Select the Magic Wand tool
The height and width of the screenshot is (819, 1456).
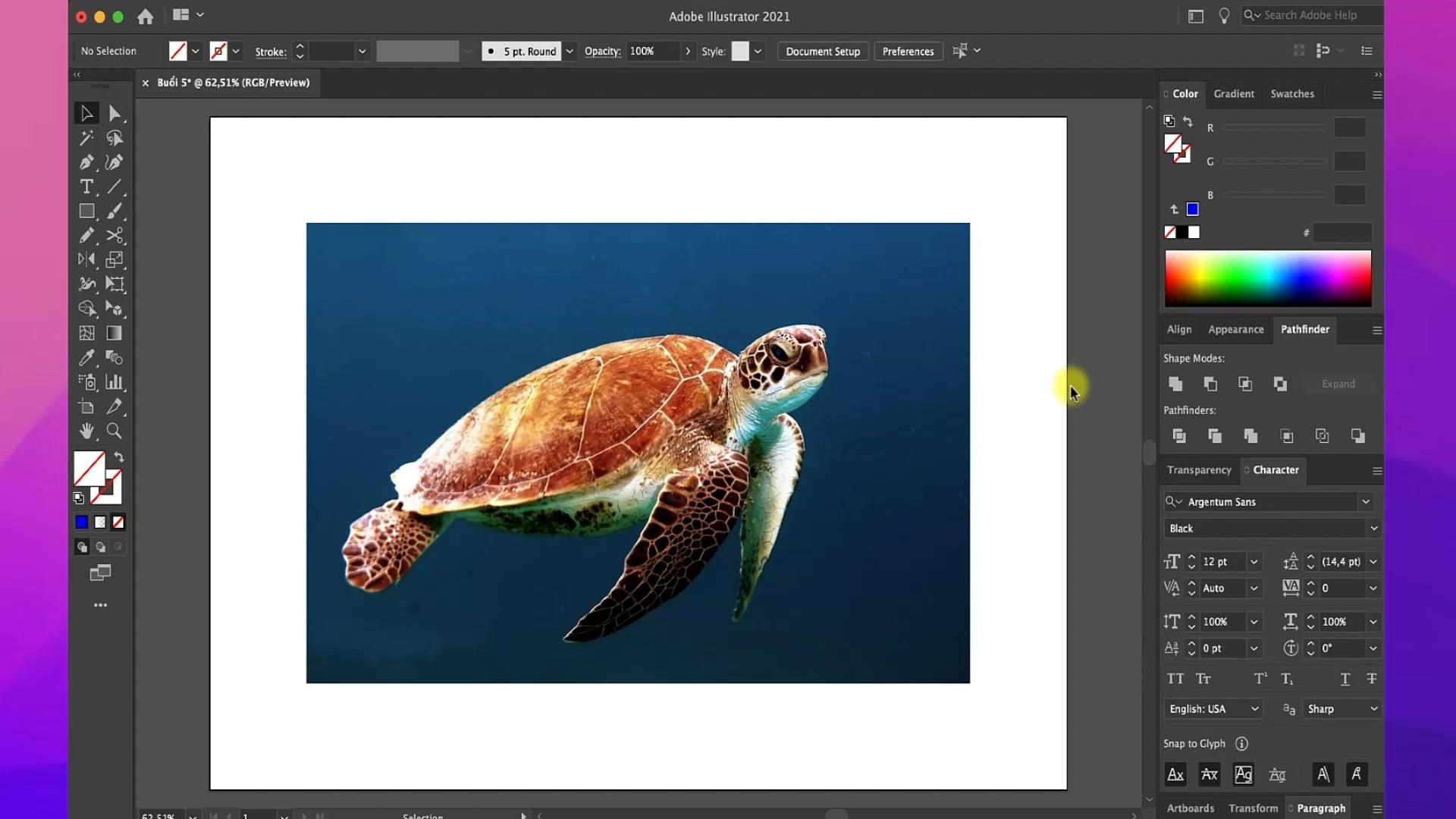[86, 138]
